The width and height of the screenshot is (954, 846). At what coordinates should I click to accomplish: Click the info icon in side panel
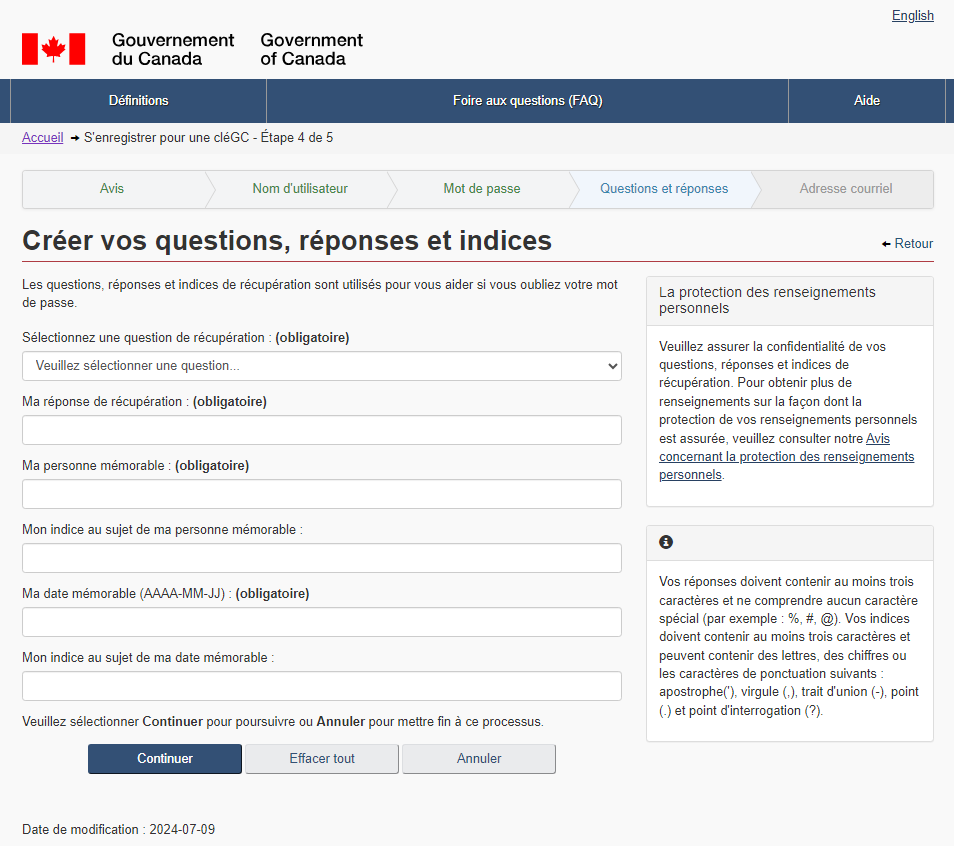666,542
